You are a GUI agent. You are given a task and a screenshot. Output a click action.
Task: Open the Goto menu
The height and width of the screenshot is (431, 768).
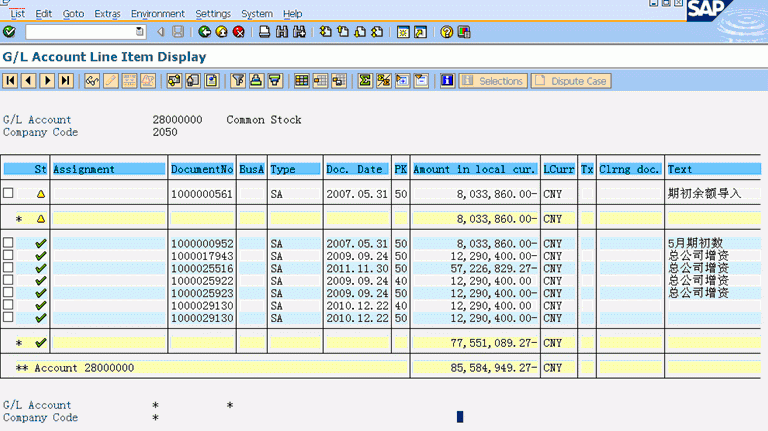pyautogui.click(x=73, y=14)
